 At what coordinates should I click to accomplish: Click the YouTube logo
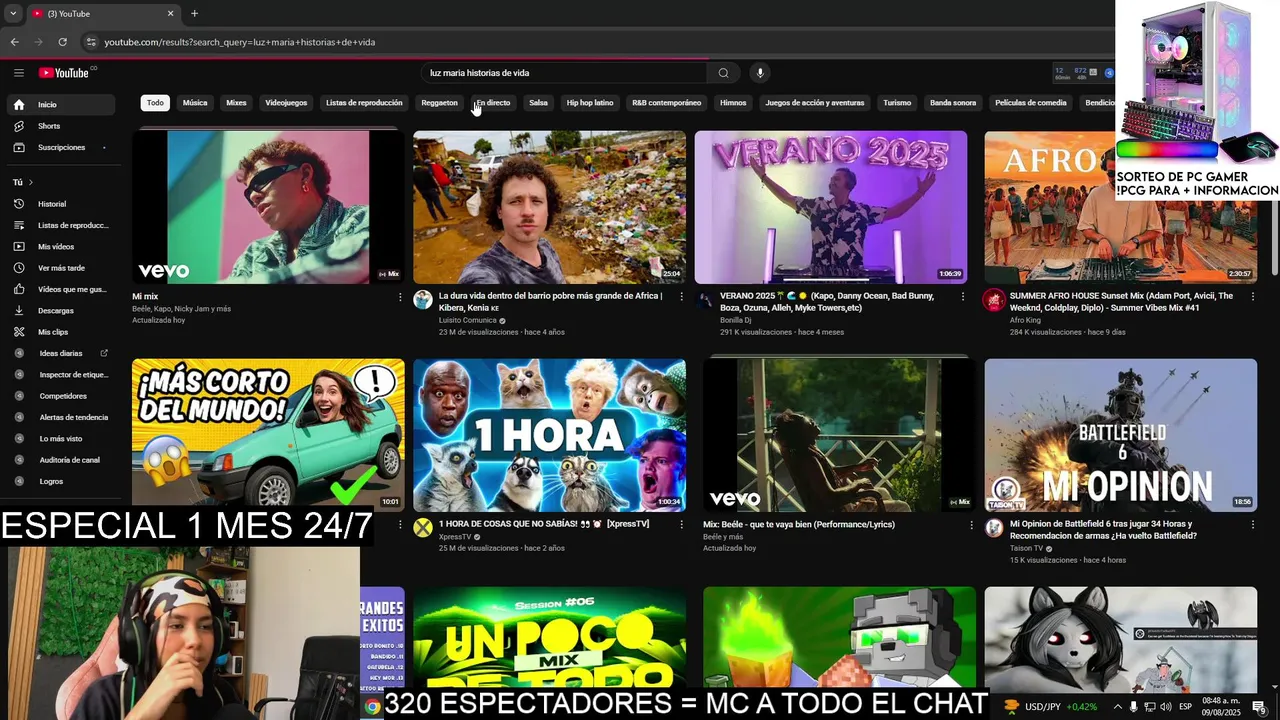click(64, 72)
